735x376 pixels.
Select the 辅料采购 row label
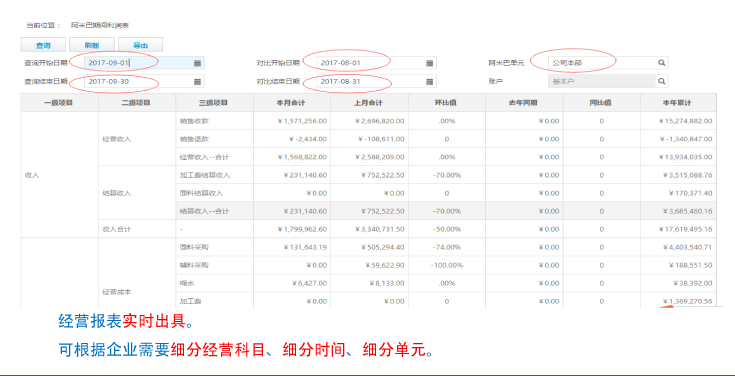point(194,265)
